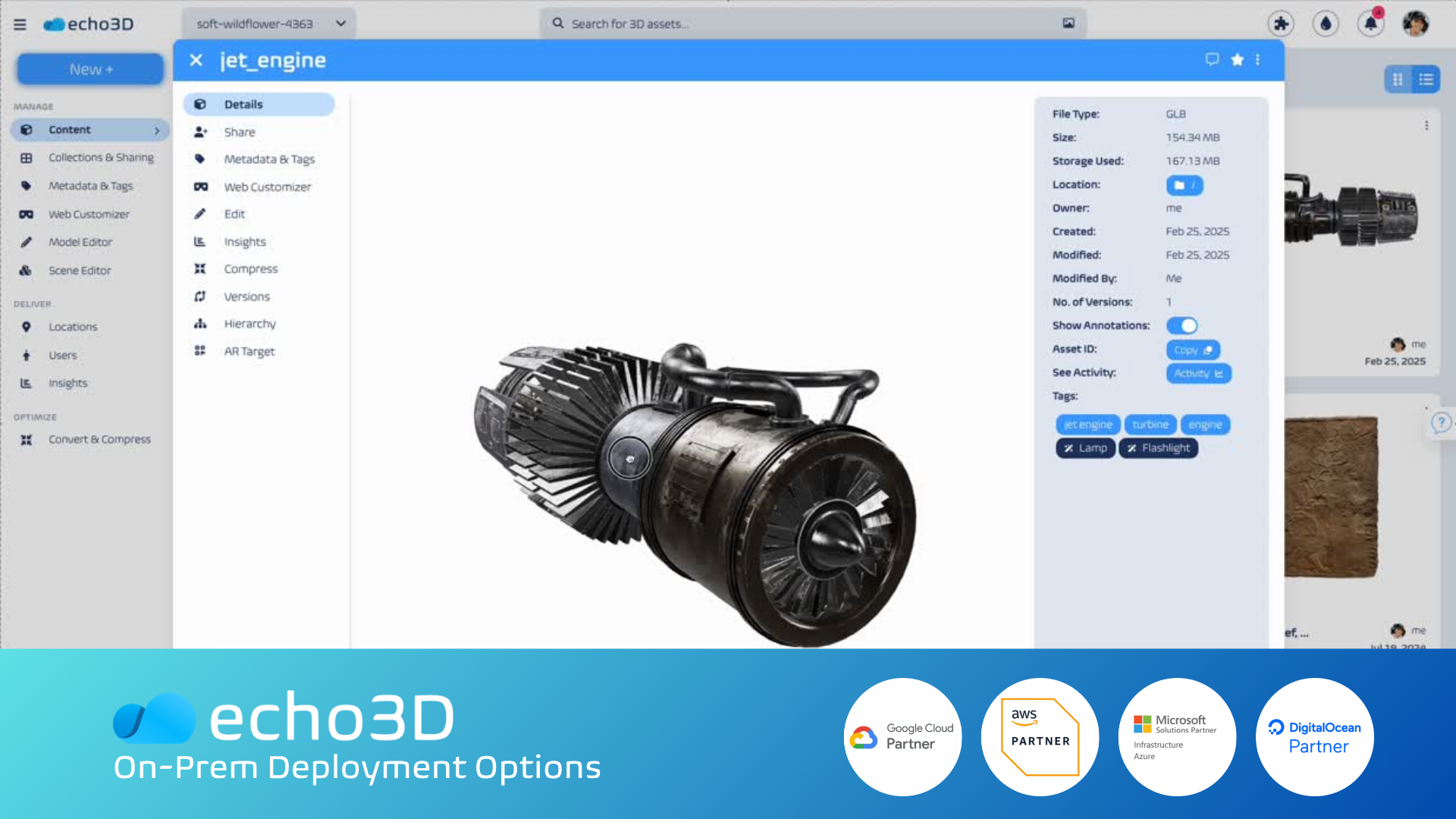Copy the Asset ID
Viewport: 1456px width, 819px height.
pyautogui.click(x=1192, y=350)
